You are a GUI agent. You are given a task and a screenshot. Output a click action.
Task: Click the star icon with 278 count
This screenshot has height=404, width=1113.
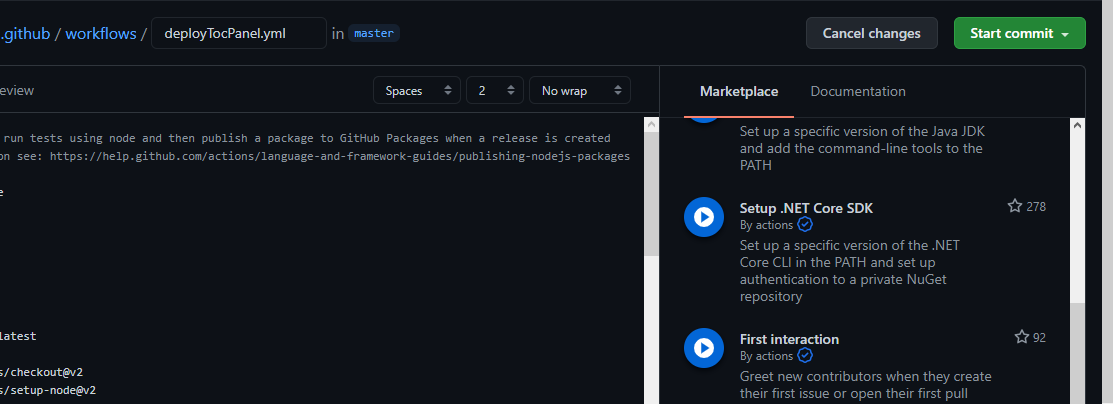pos(1015,206)
